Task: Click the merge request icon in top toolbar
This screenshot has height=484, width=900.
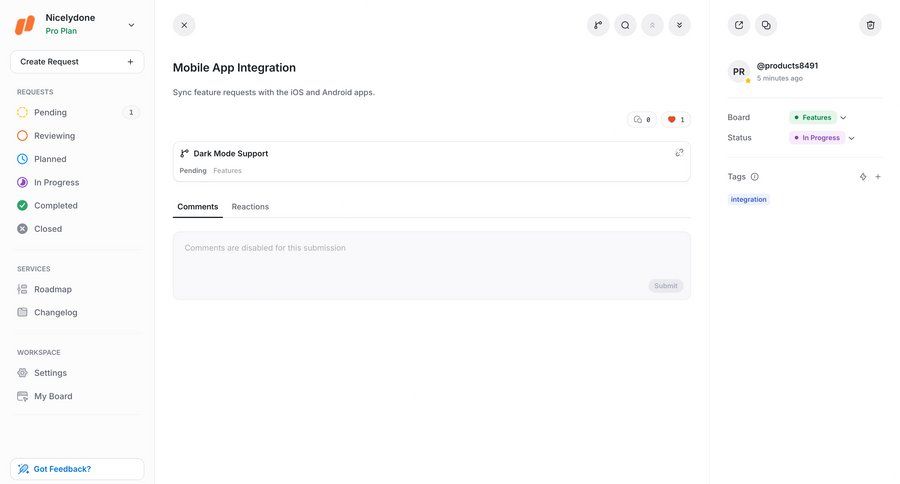Action: tap(598, 25)
